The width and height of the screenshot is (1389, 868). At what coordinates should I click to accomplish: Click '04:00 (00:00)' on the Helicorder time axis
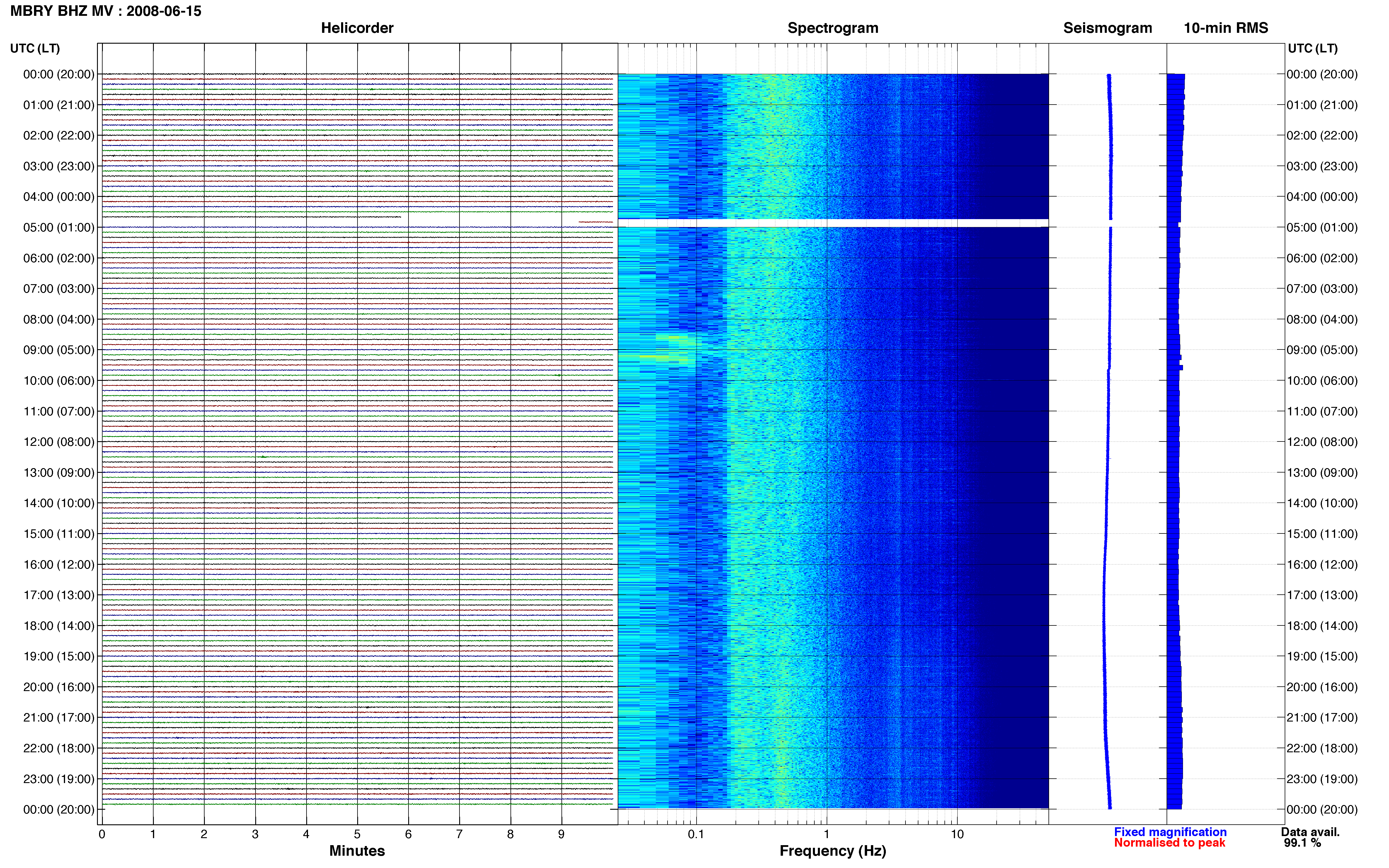59,197
